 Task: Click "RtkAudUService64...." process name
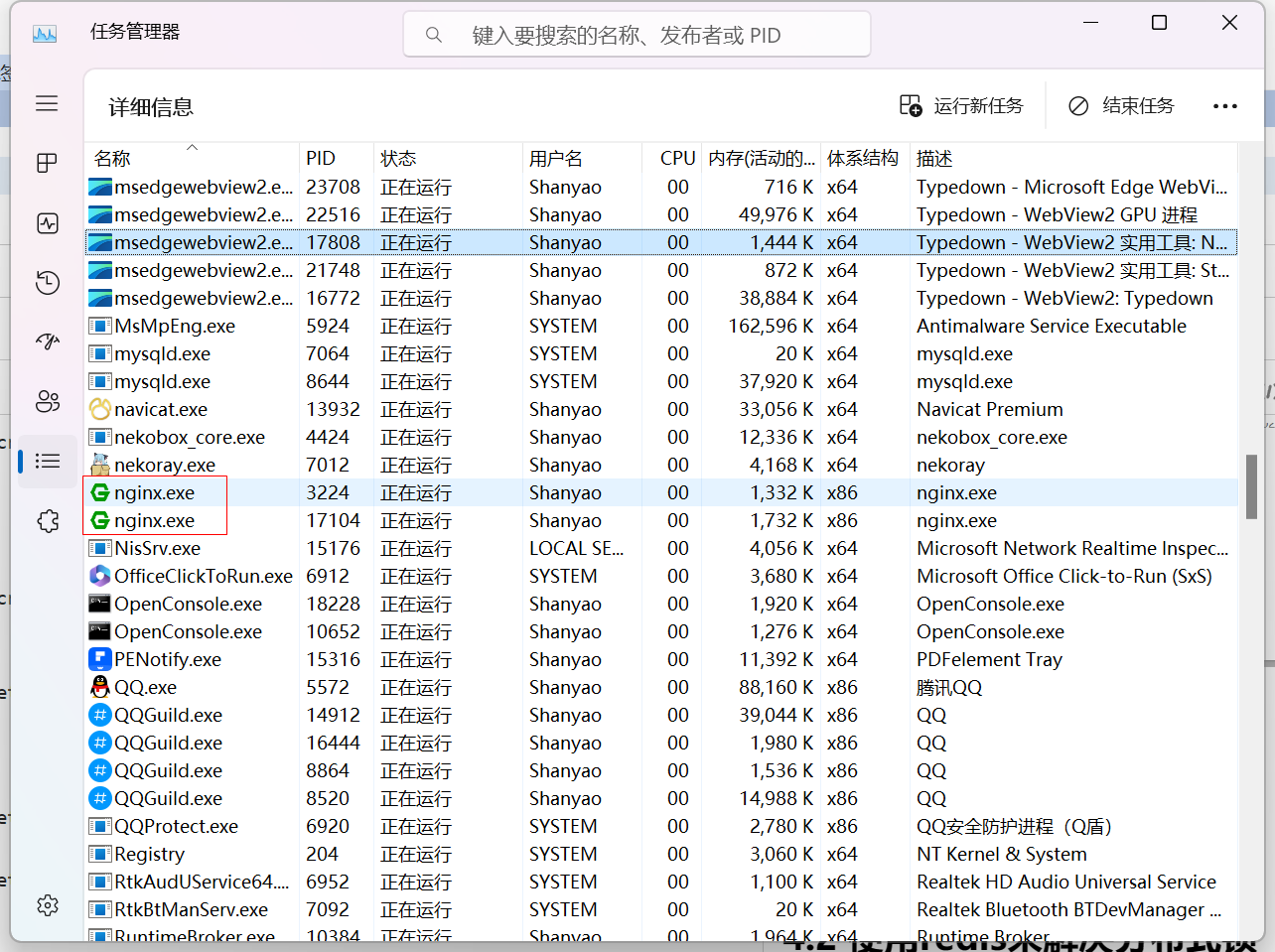point(202,882)
